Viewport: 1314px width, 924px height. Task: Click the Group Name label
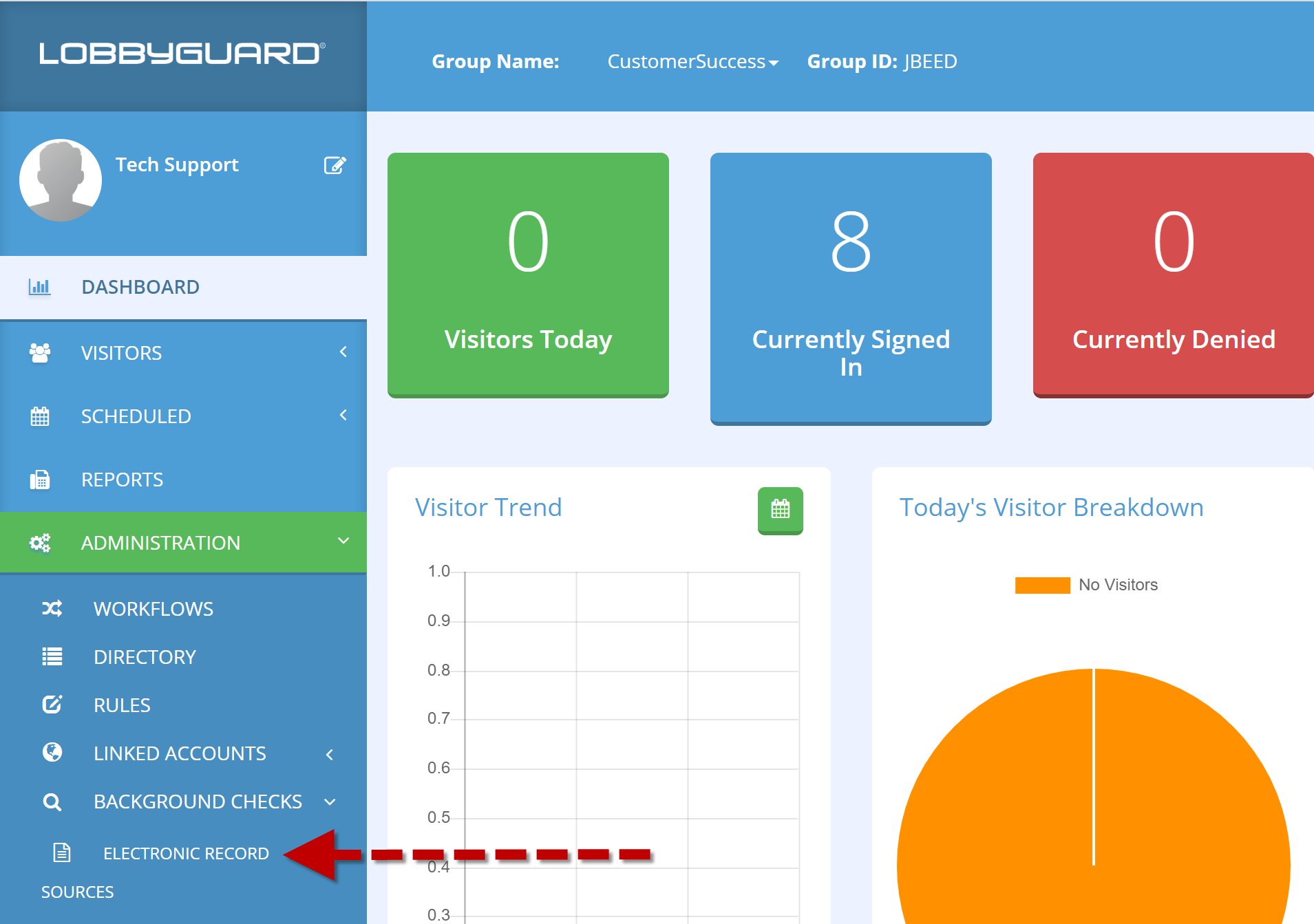pos(496,61)
